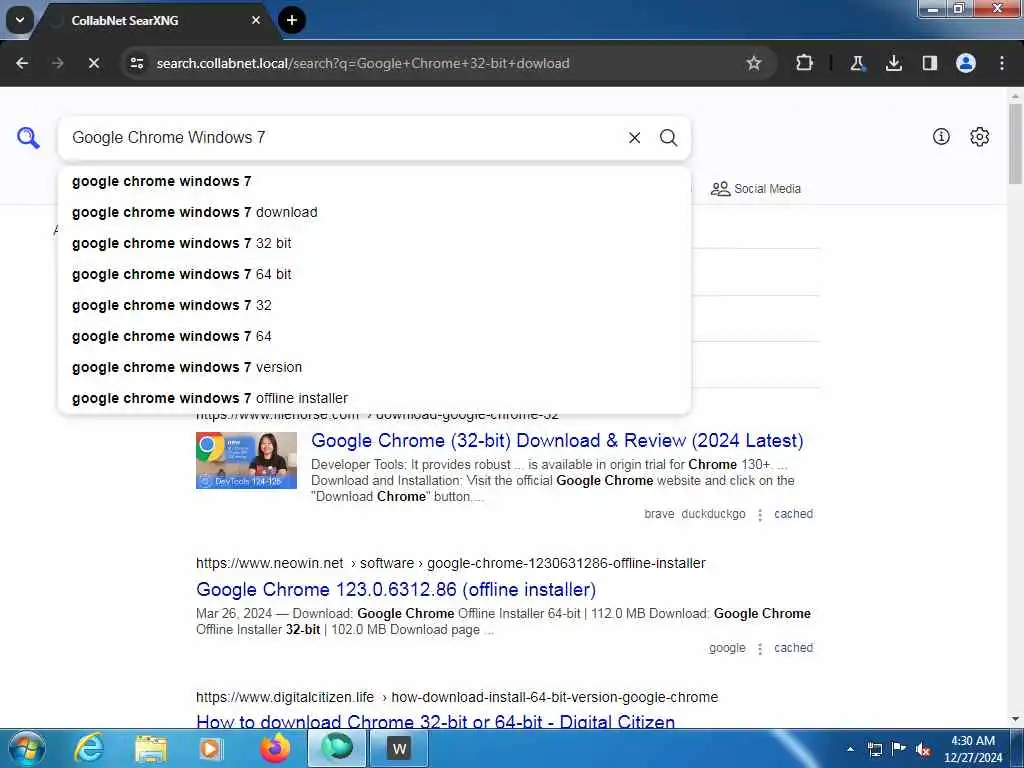Viewport: 1024px width, 768px height.
Task: Open the SearXNG about info icon
Action: pos(940,136)
